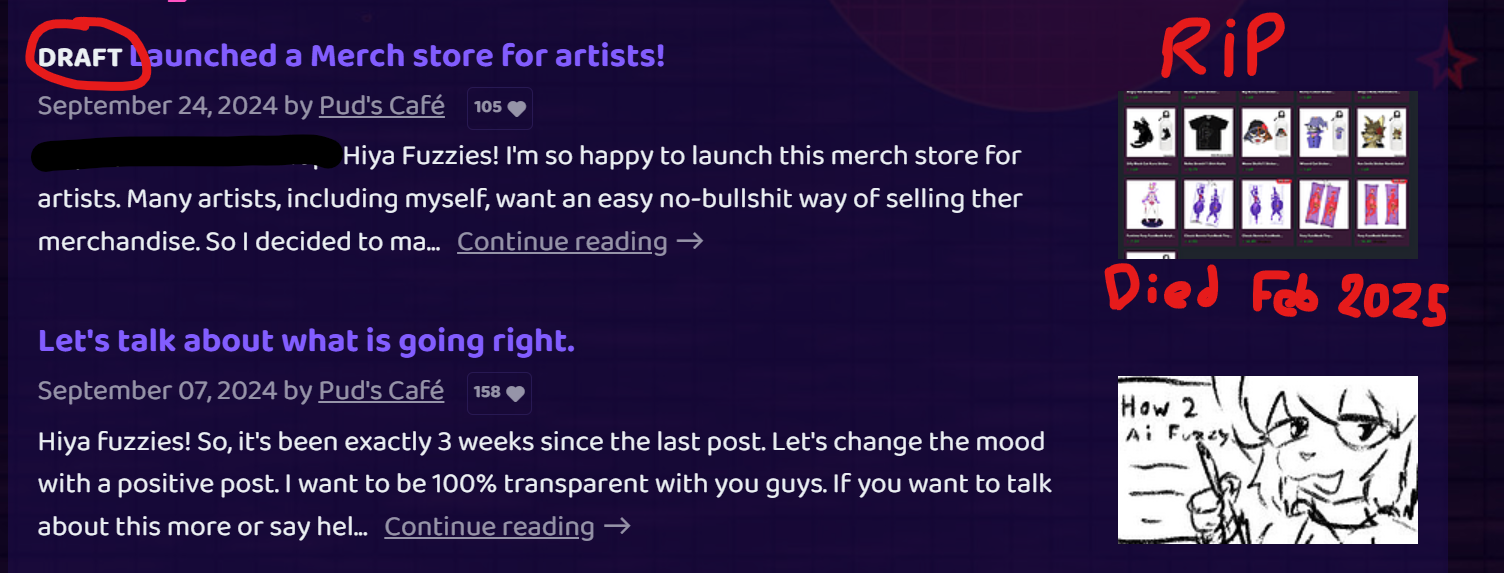1504x573 pixels.
Task: Click the heart icon beside 158 likes
Action: pos(515,393)
